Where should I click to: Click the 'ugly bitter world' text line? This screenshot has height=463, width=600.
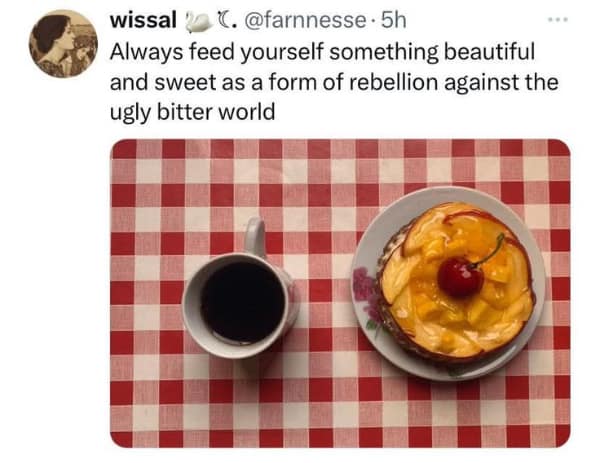(192, 113)
